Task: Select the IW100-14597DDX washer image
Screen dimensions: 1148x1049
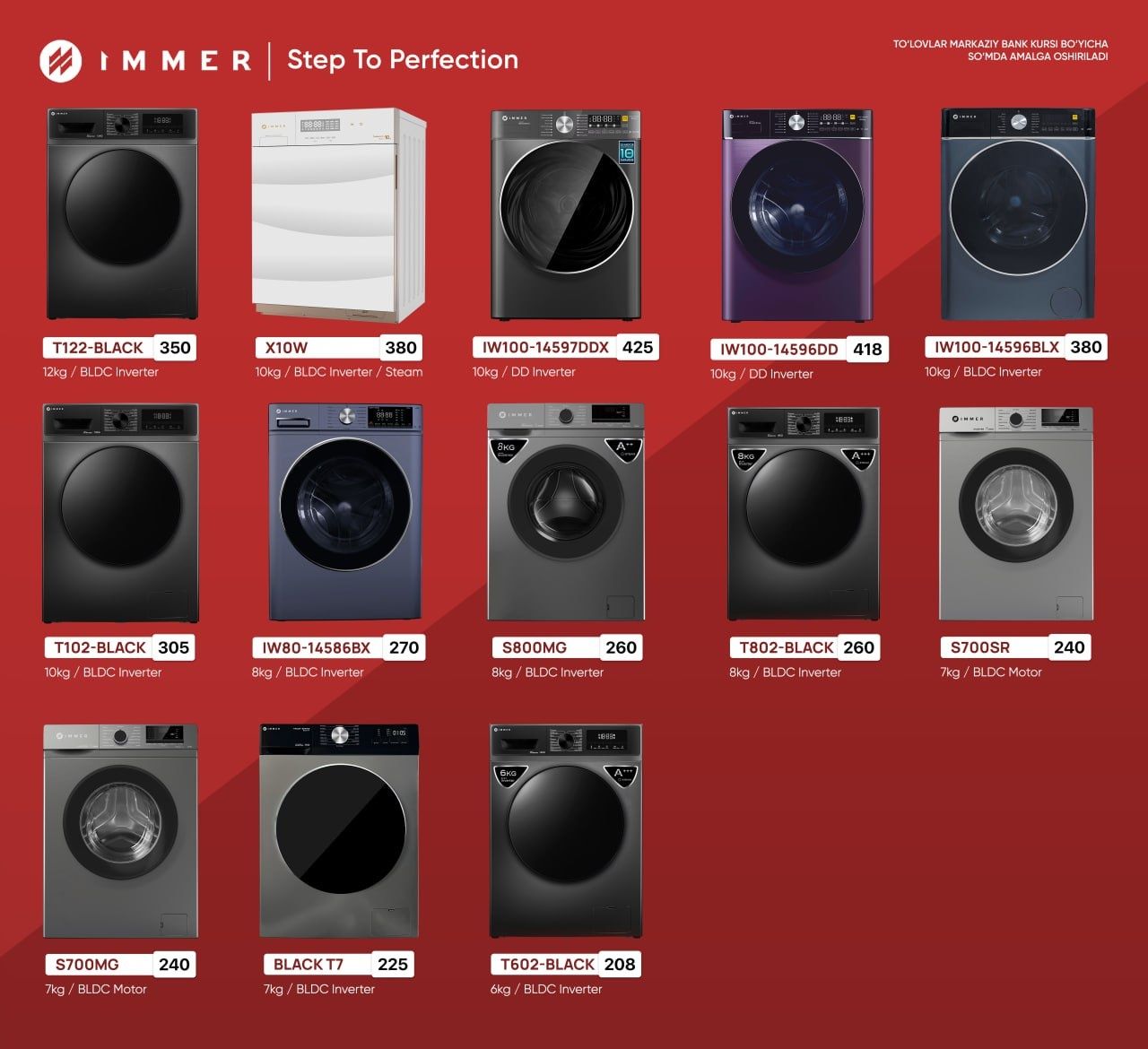Action: click(566, 215)
